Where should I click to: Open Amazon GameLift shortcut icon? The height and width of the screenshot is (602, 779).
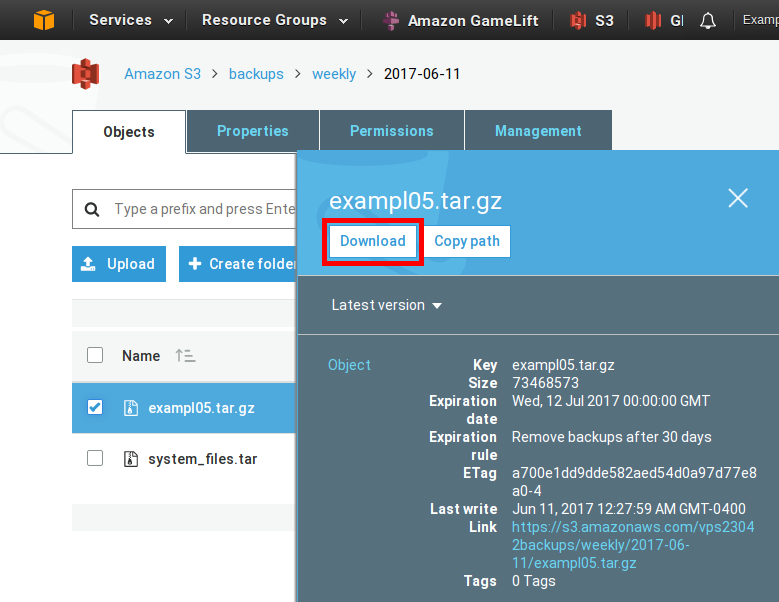(x=391, y=20)
